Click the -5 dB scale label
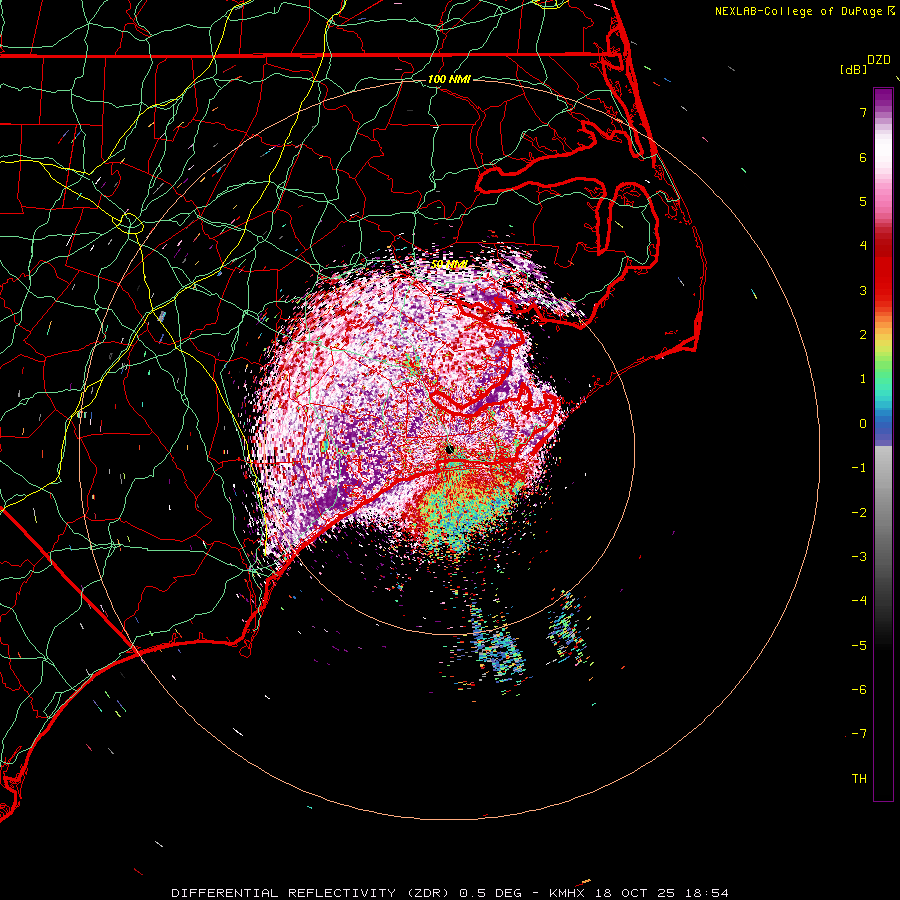The height and width of the screenshot is (900, 900). [859, 646]
